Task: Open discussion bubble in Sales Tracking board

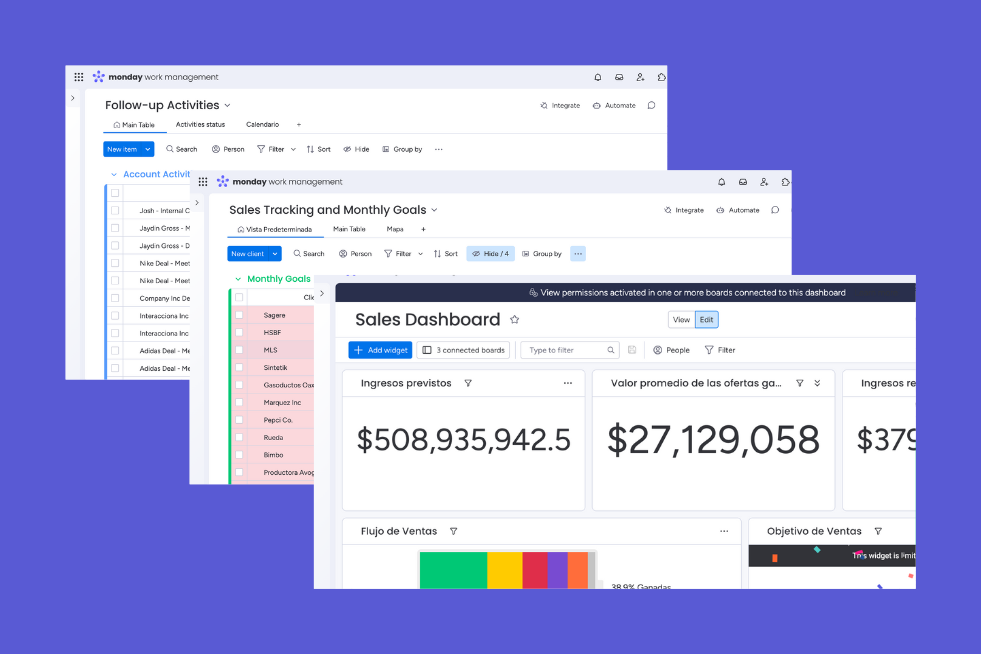Action: (775, 210)
